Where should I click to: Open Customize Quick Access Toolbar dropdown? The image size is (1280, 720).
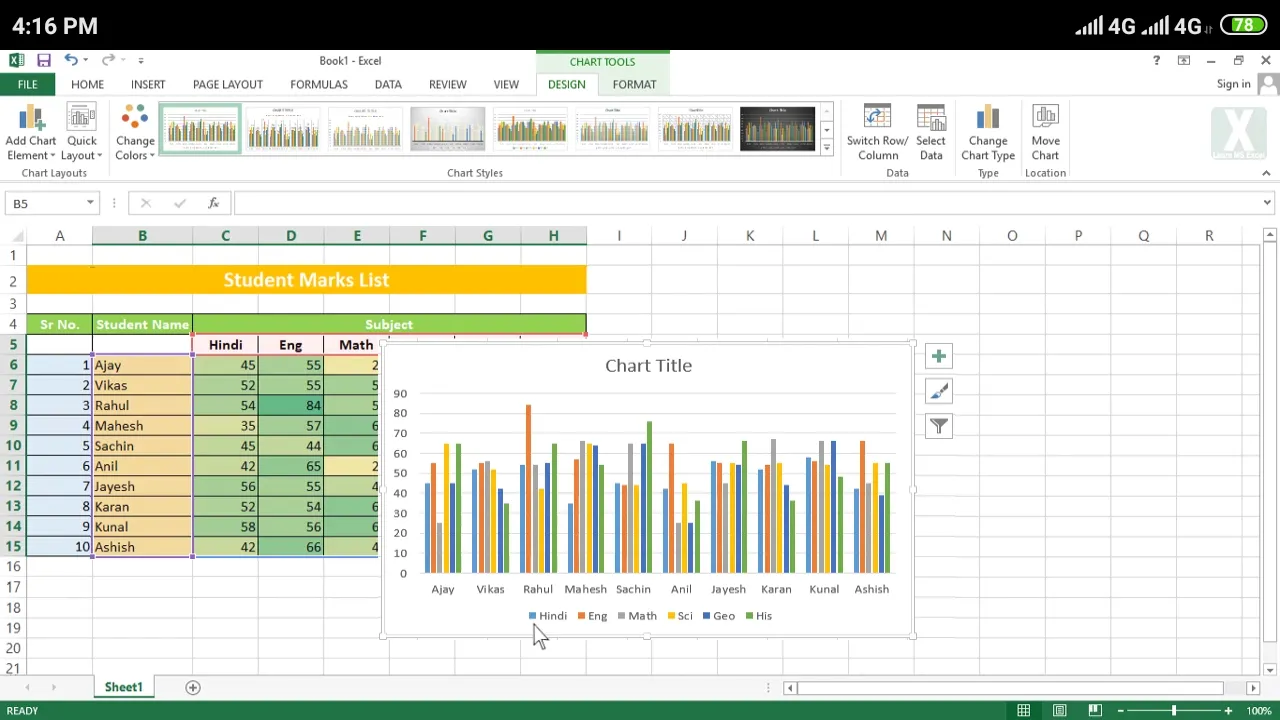[x=140, y=60]
